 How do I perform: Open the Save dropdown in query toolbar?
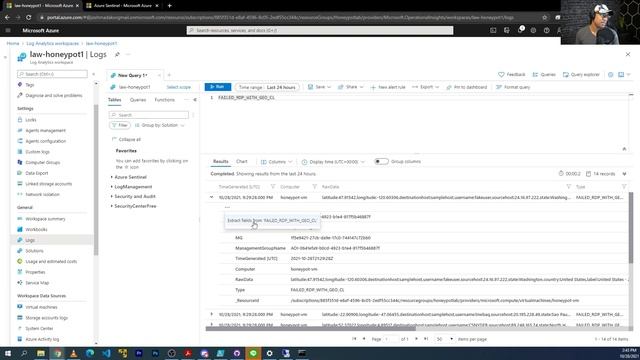(x=319, y=87)
